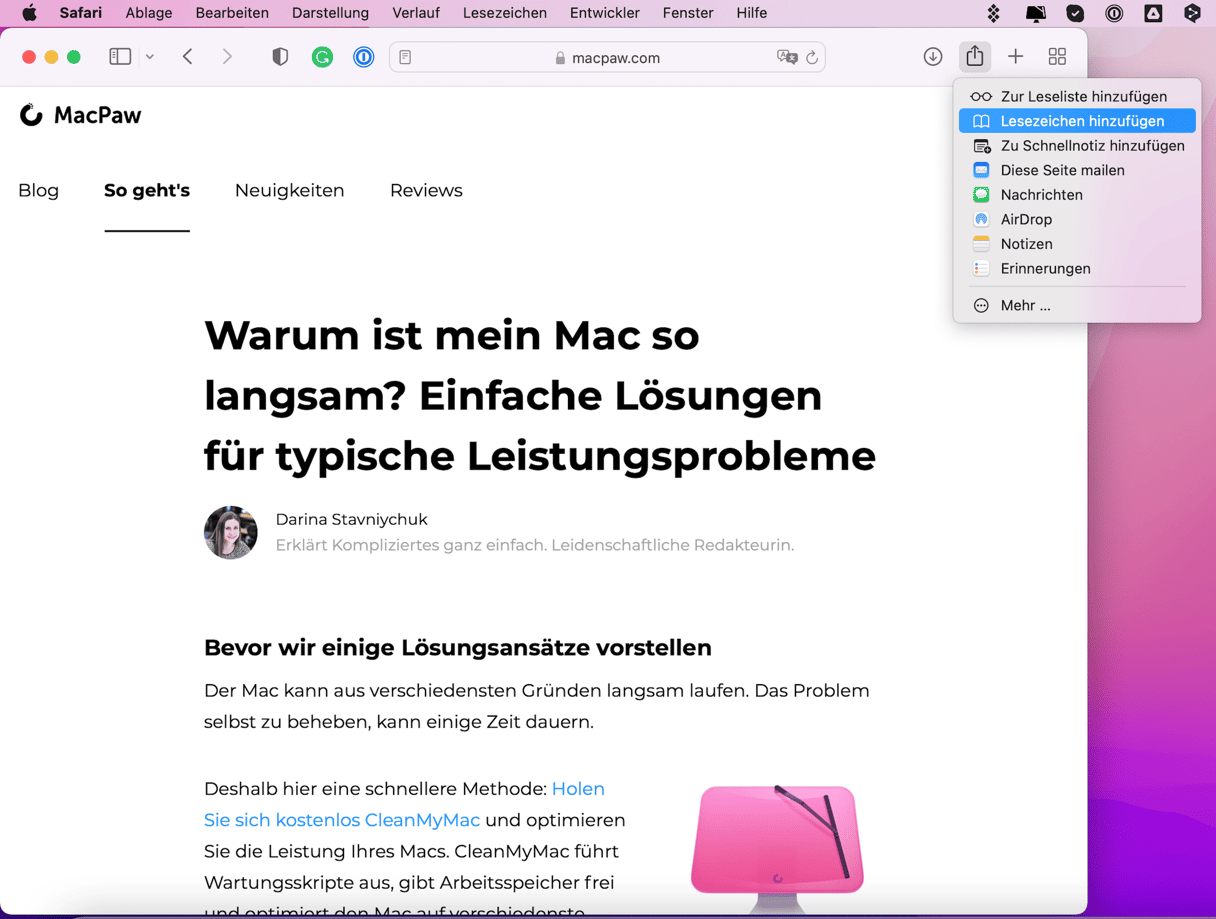Share the page via AirDrop

(1077, 219)
